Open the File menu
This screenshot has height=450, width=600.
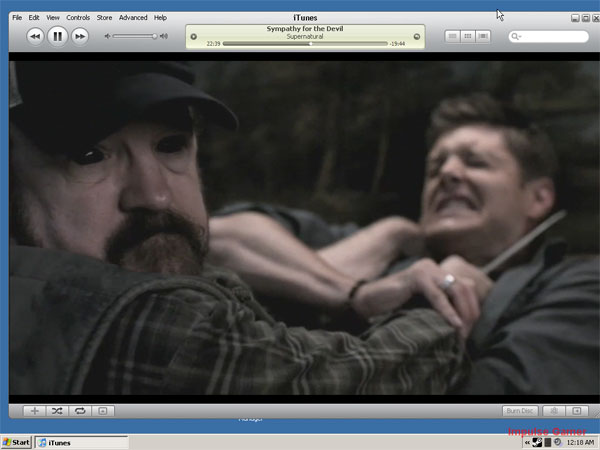17,18
